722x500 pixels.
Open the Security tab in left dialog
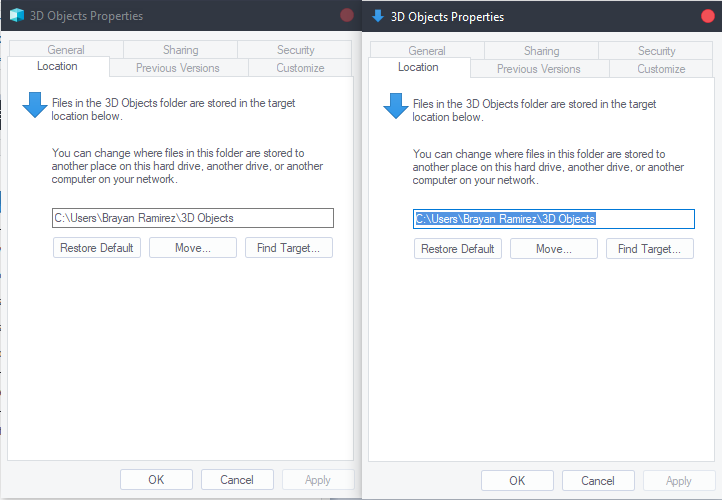pyautogui.click(x=296, y=50)
